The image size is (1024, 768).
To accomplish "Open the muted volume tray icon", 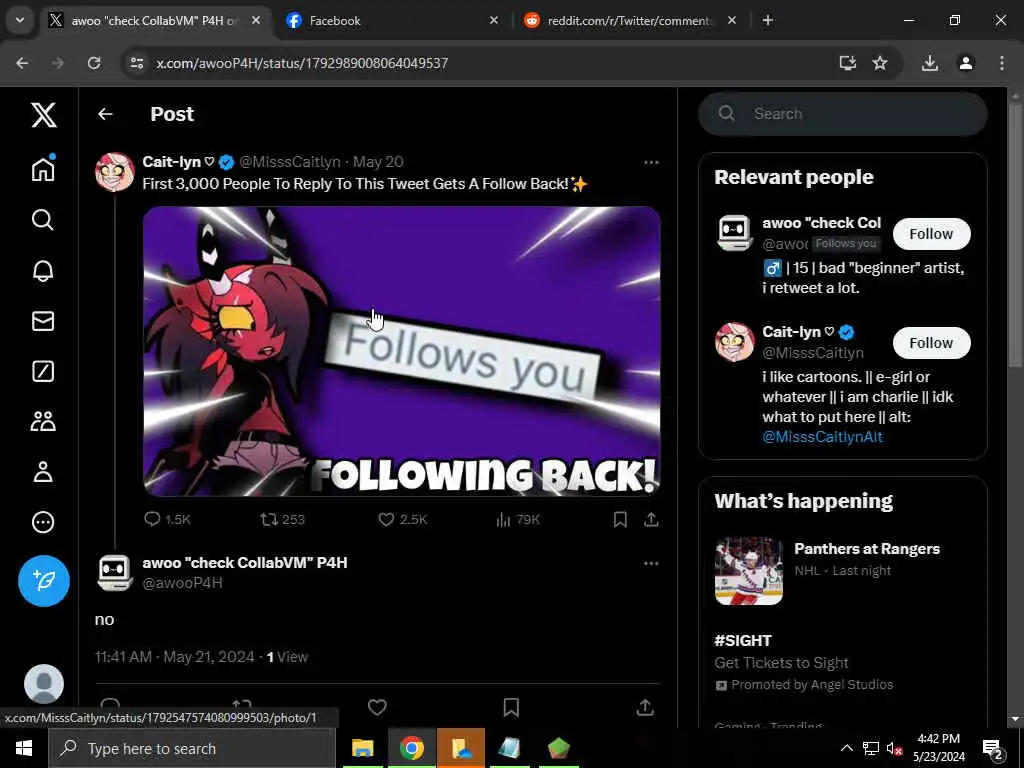I will [x=894, y=748].
